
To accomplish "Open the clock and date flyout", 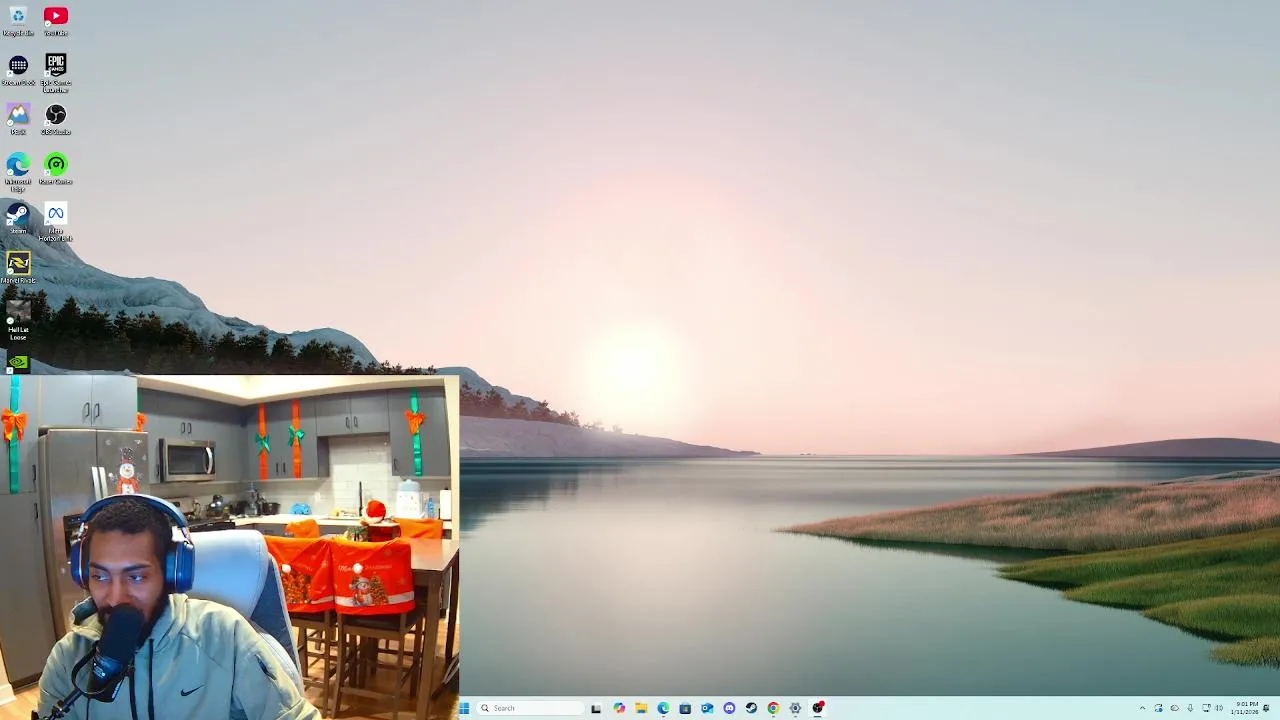I will point(1245,708).
